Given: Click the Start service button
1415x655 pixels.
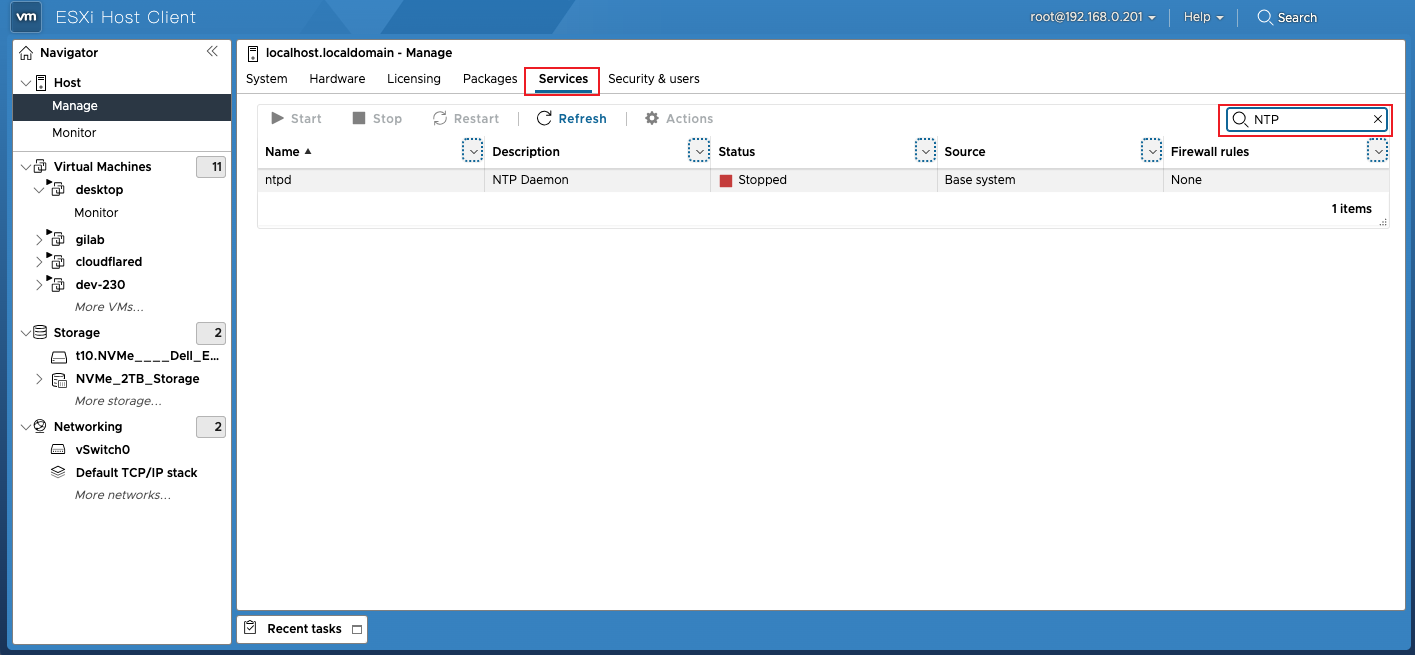Looking at the screenshot, I should tap(297, 118).
